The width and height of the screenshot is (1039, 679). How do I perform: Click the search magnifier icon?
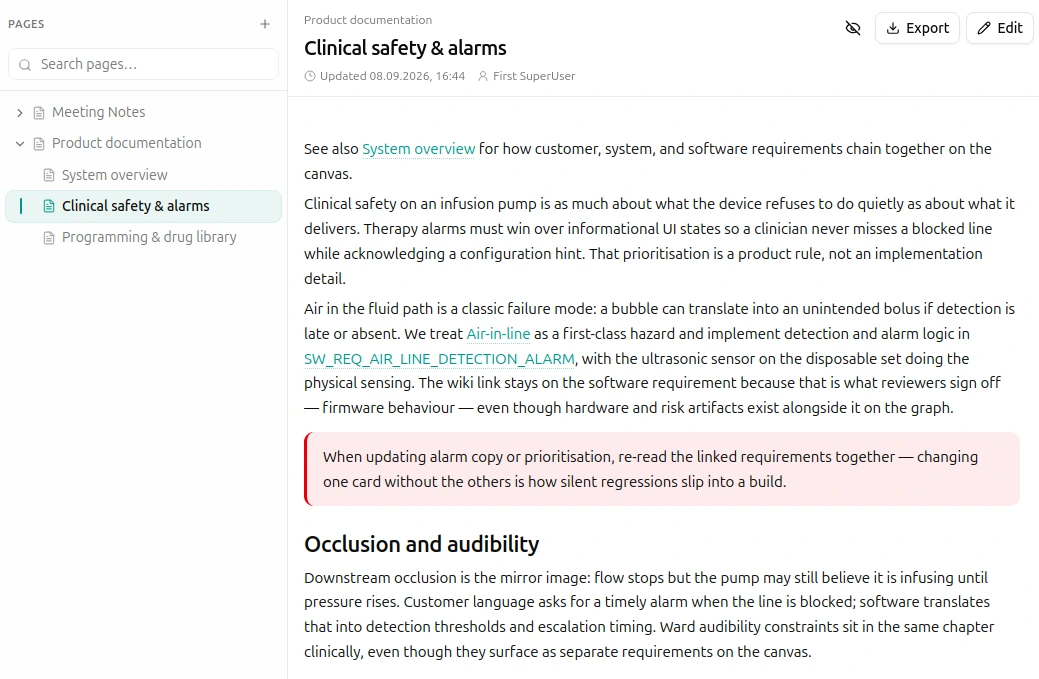click(25, 65)
